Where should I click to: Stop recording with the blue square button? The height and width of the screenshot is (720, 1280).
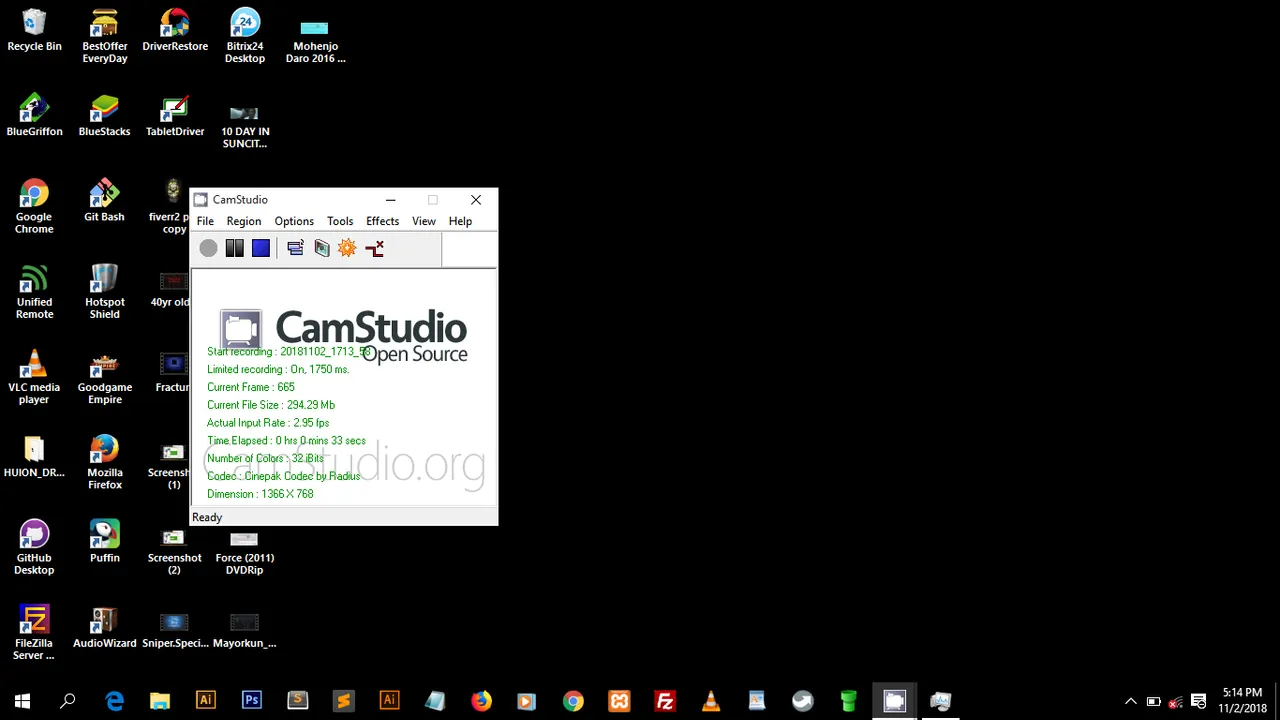(261, 248)
